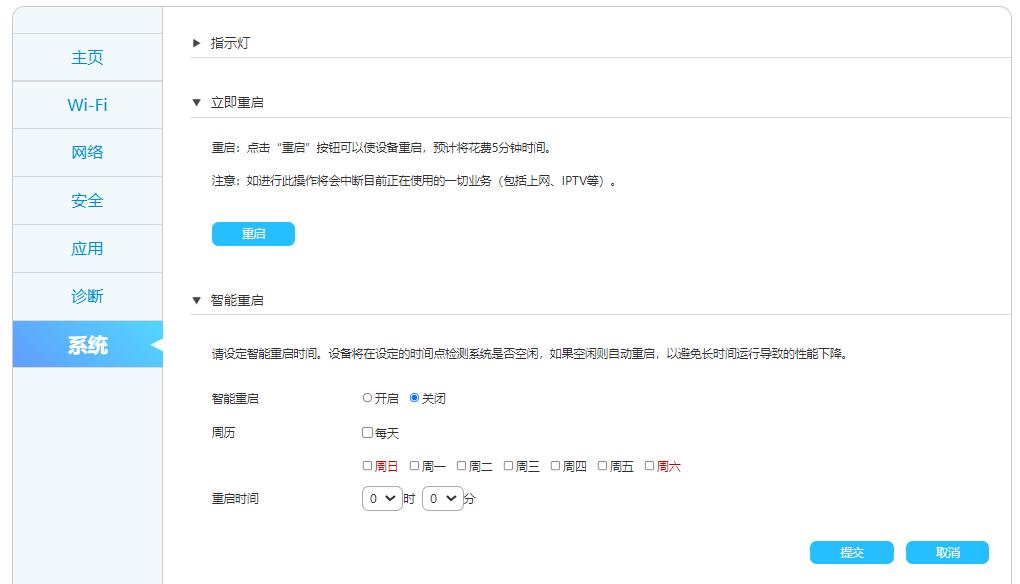The image size is (1020, 584).
Task: Check the 周日 checkbox
Action: pyautogui.click(x=368, y=465)
